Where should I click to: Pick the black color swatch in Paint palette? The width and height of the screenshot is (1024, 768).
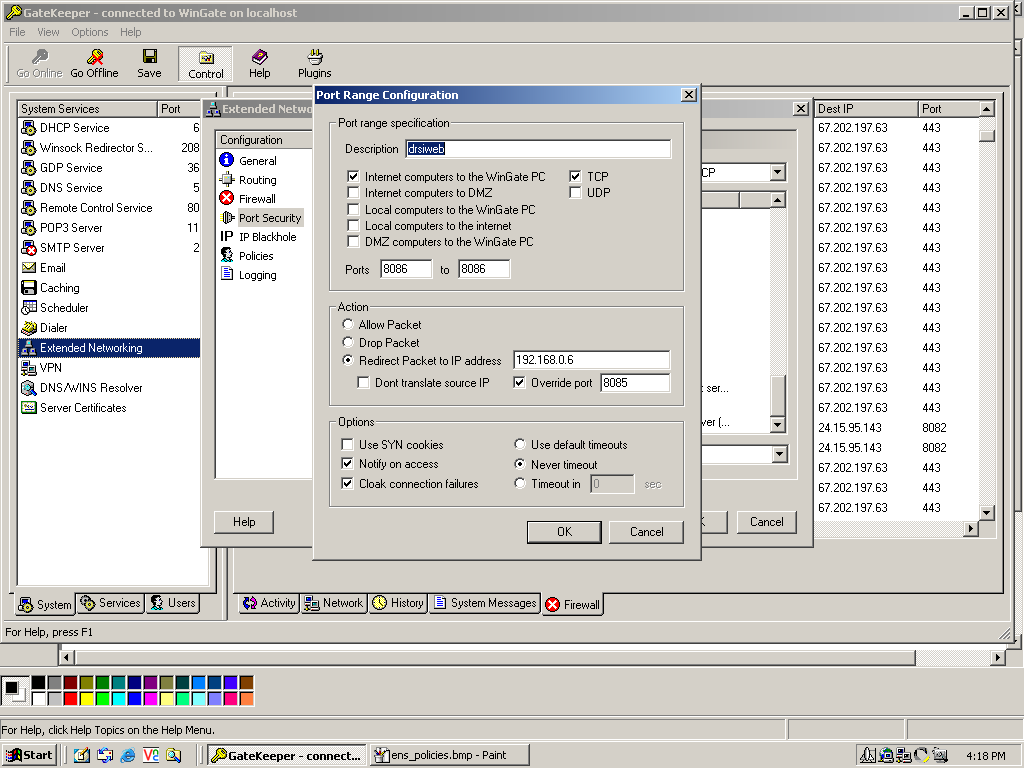(39, 682)
